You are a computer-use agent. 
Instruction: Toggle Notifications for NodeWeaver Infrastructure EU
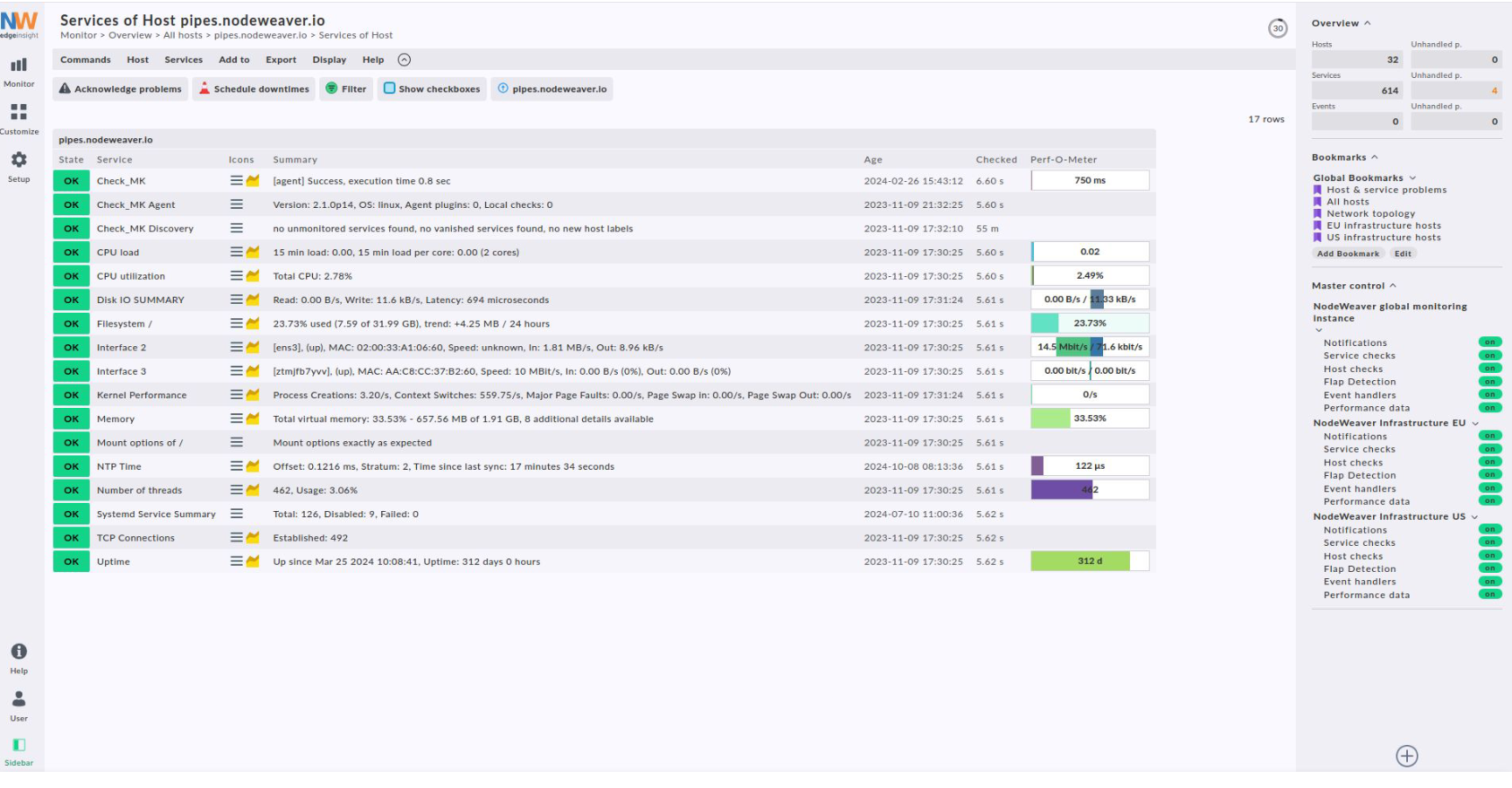point(1490,436)
